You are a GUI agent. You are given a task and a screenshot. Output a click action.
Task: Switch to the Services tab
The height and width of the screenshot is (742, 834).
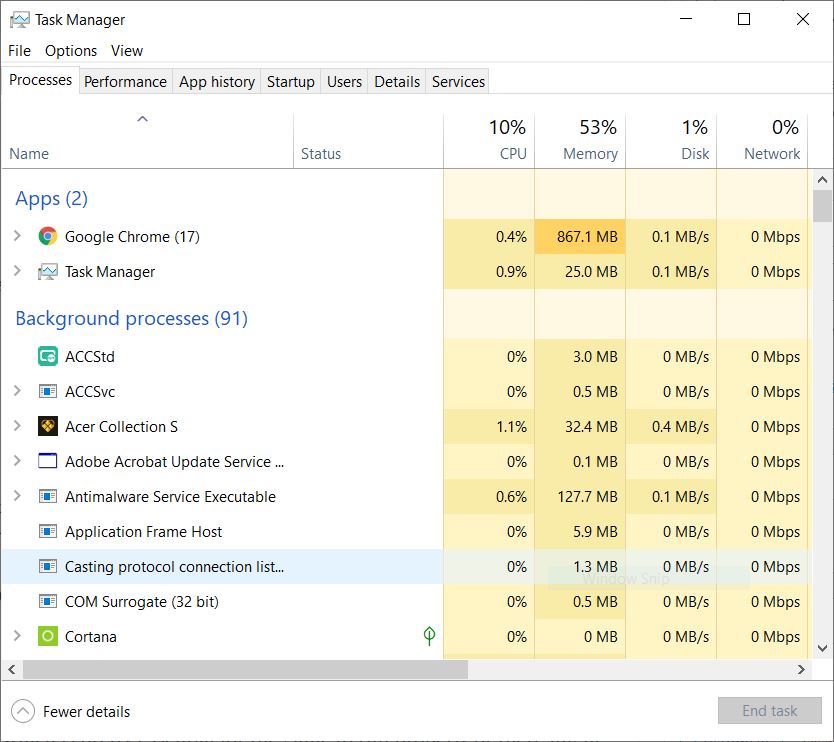458,81
